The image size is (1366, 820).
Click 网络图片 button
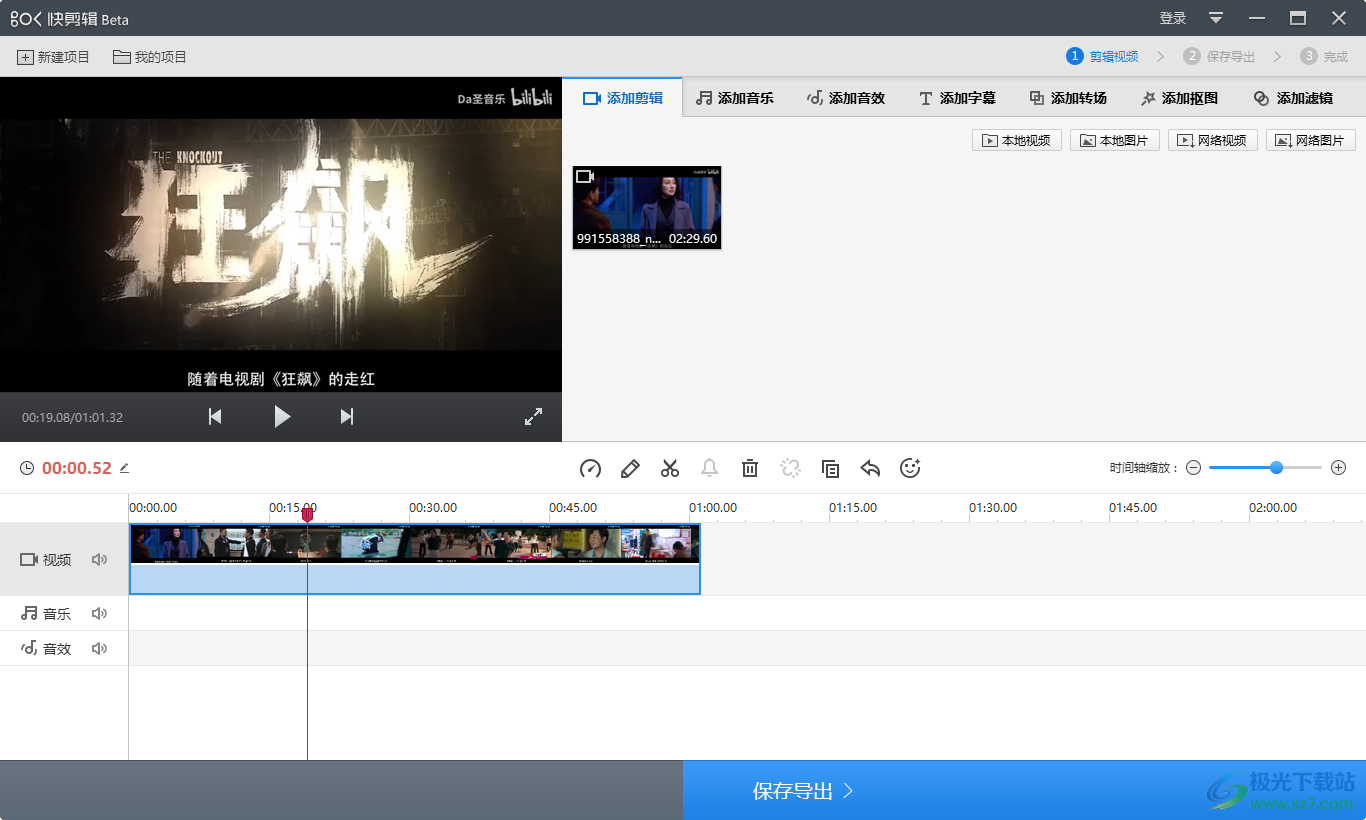(x=1311, y=141)
